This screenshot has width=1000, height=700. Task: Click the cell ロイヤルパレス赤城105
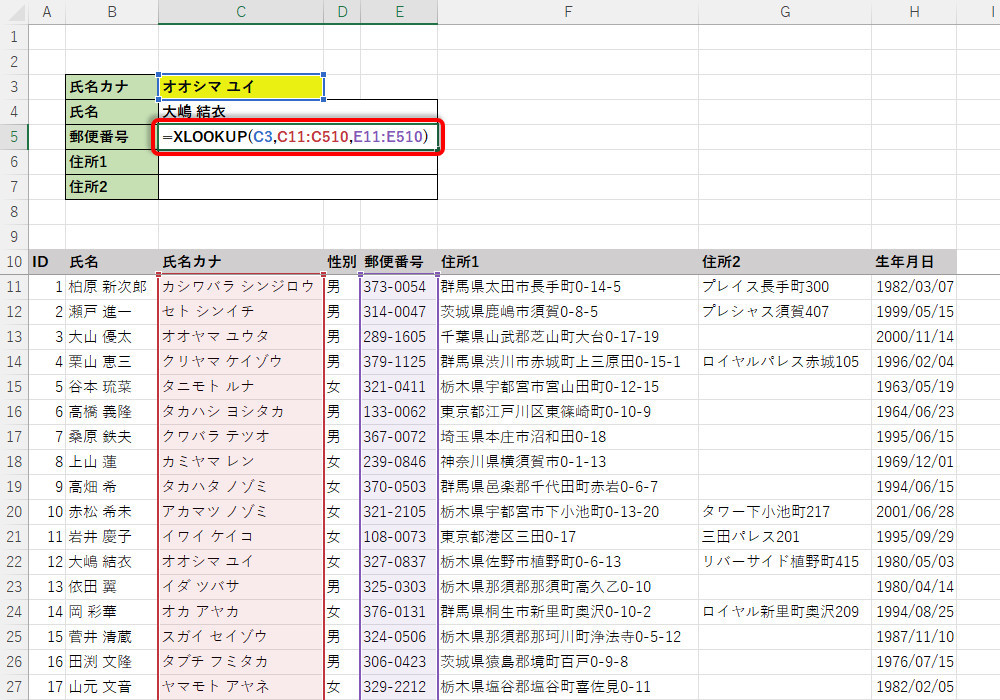point(785,361)
